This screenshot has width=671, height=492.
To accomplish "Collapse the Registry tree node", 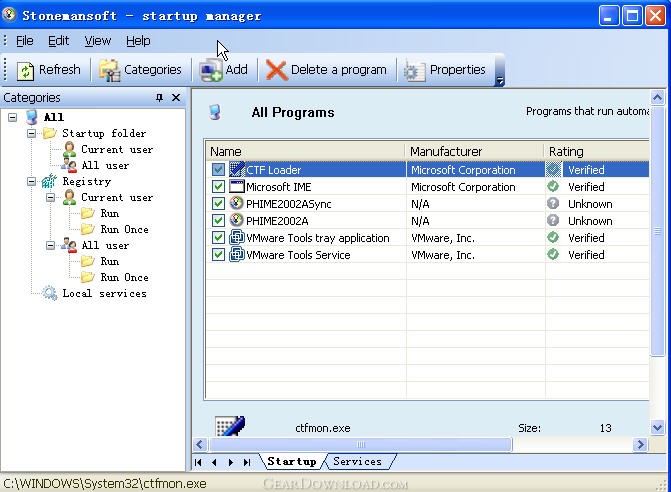I will 31,181.
